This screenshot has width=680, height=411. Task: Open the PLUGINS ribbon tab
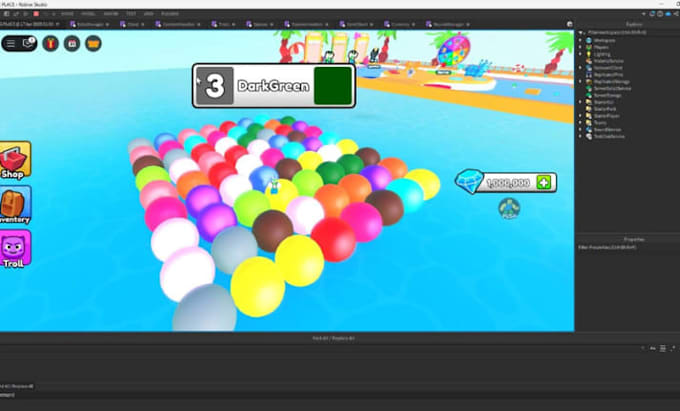pos(170,14)
